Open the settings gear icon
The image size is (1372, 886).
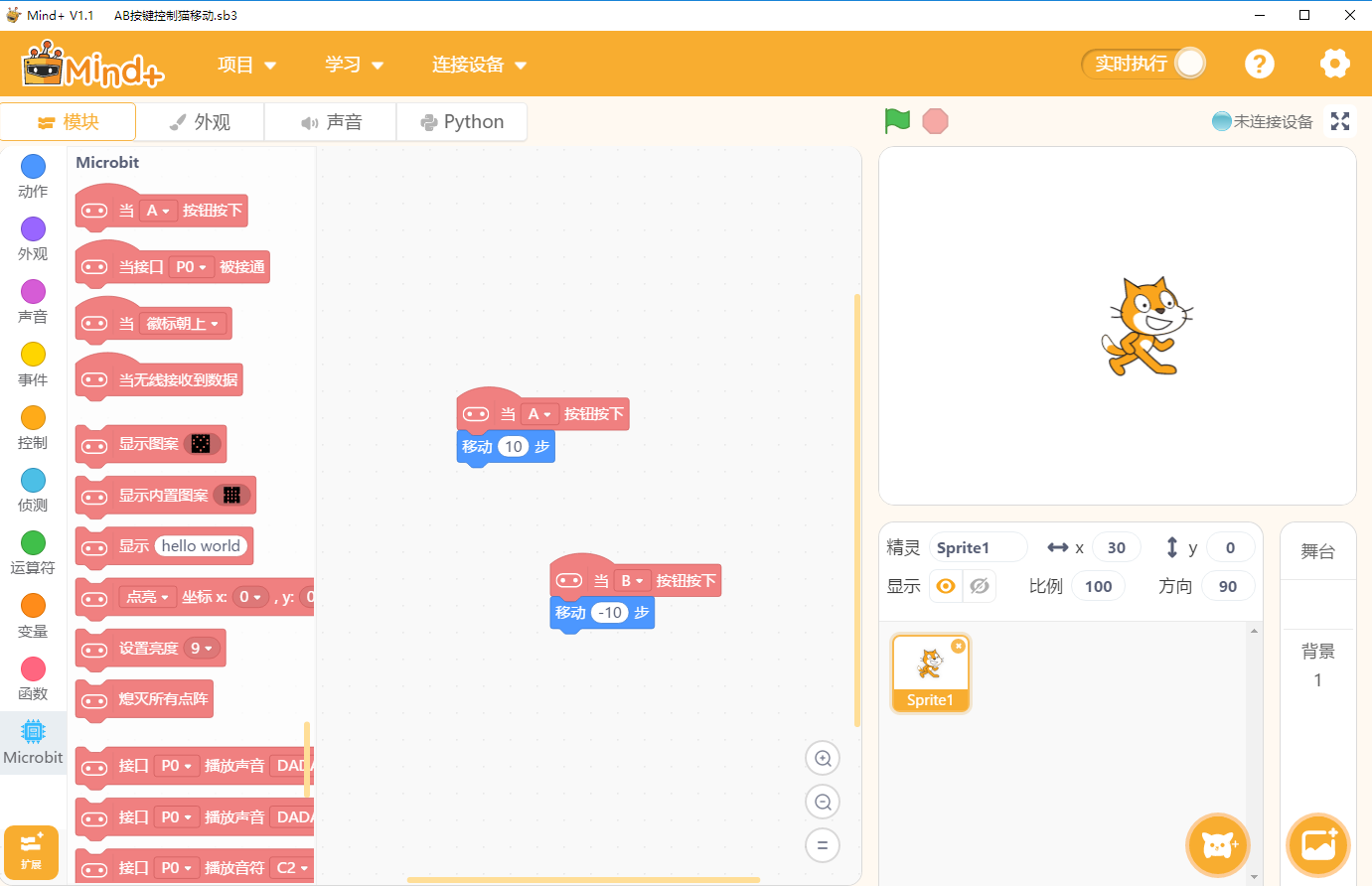pos(1335,65)
